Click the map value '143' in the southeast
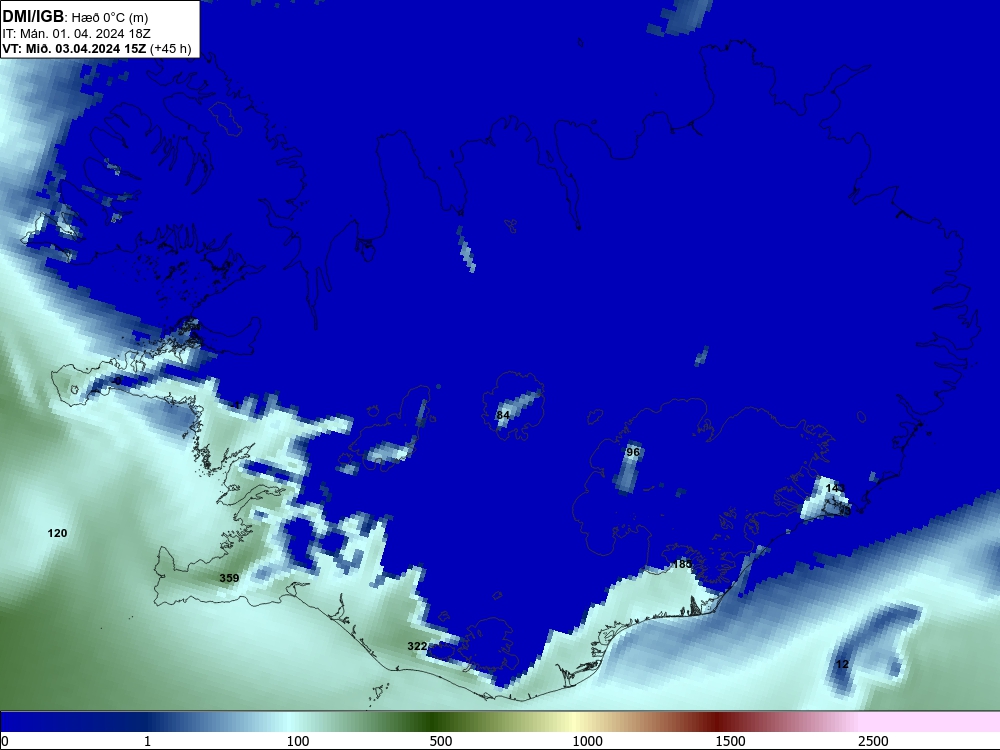The image size is (1000, 750). click(x=835, y=488)
